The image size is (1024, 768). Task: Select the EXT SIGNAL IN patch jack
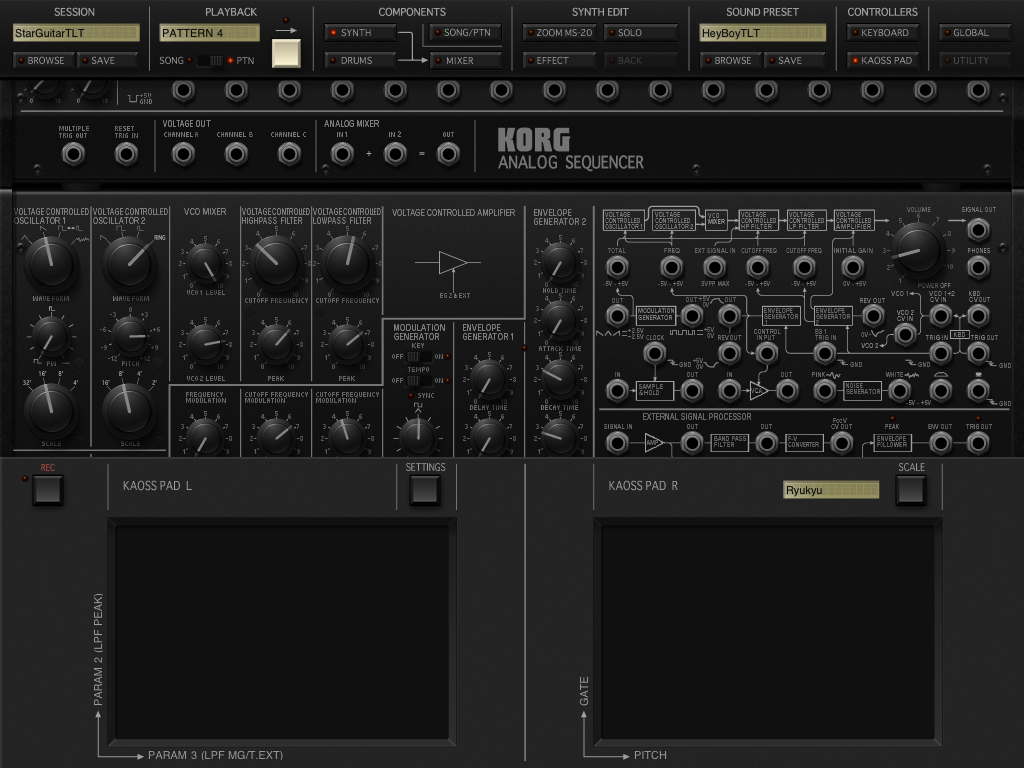click(714, 267)
